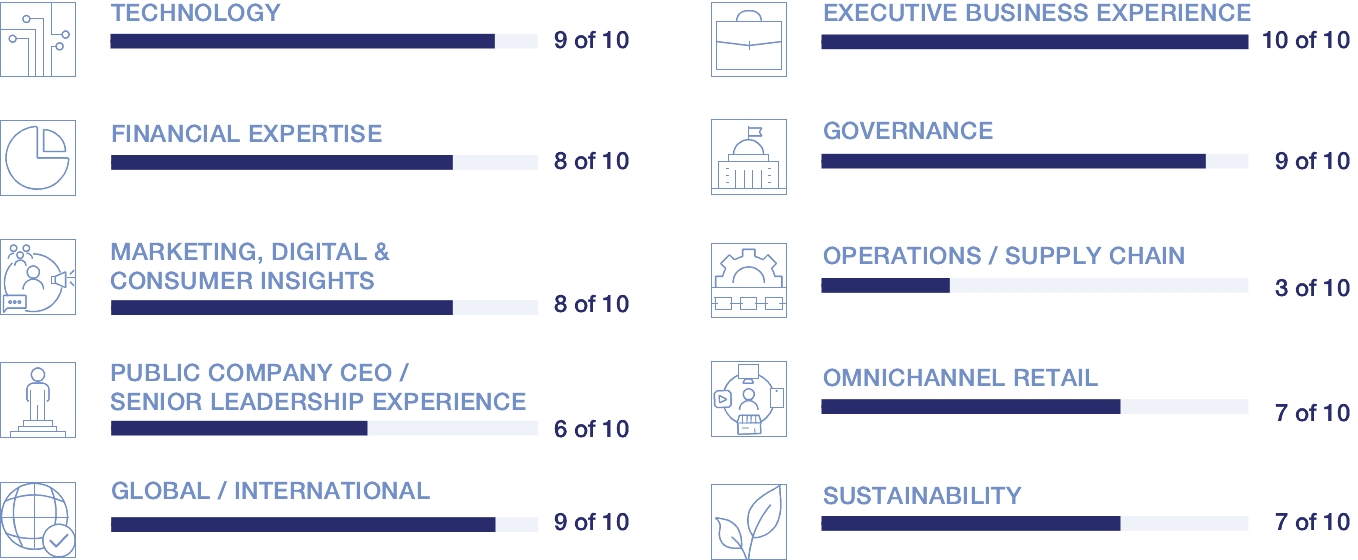
Task: Click the Financial Expertise heading
Action: point(247,134)
